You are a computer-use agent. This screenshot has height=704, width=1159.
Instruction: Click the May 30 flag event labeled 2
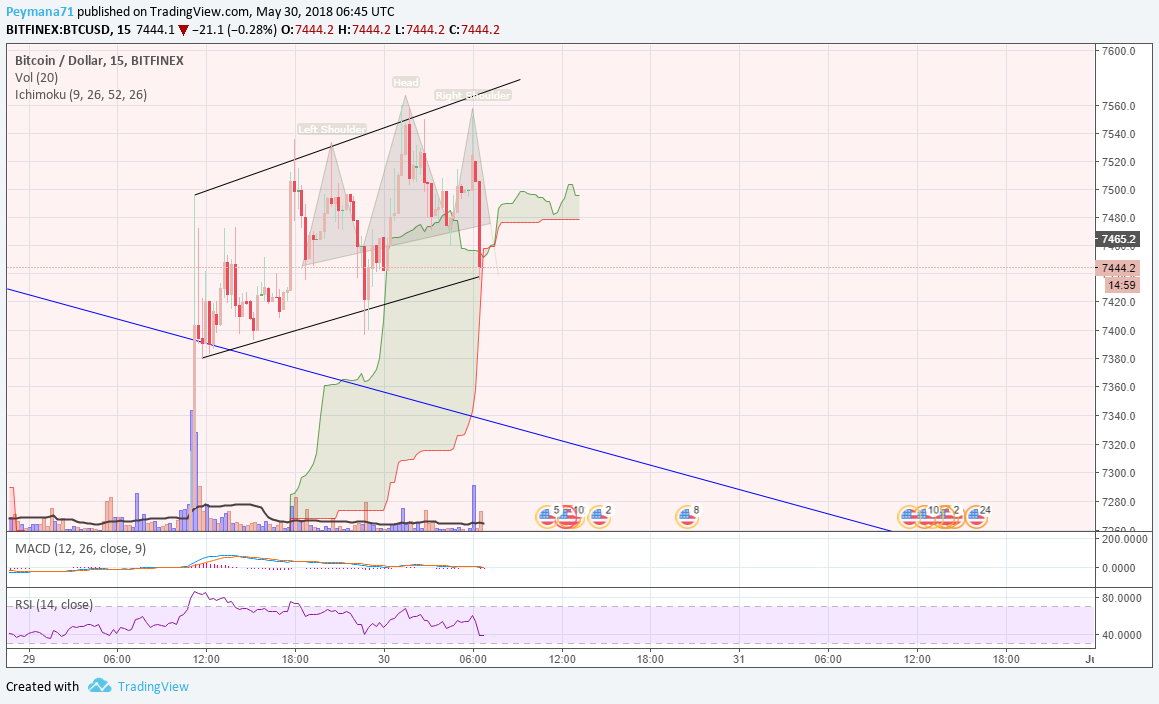[599, 517]
